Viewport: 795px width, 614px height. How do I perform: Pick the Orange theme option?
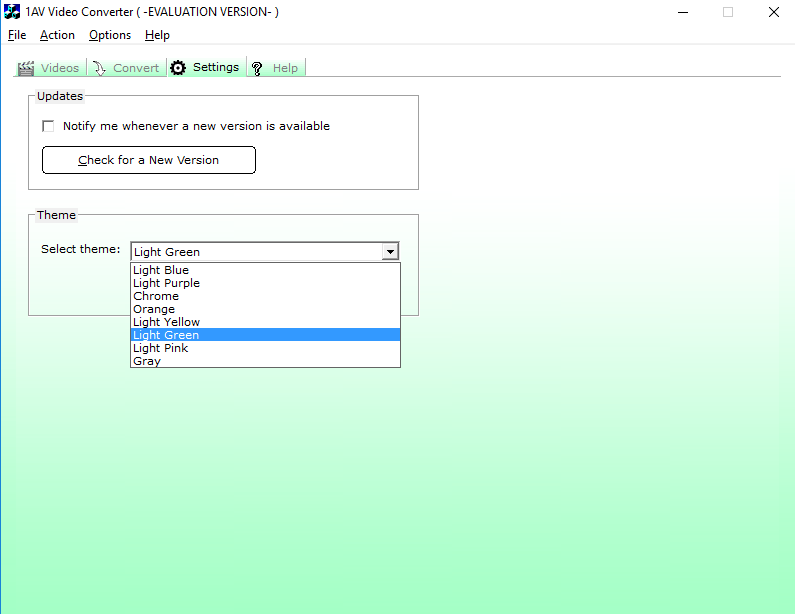(265, 309)
